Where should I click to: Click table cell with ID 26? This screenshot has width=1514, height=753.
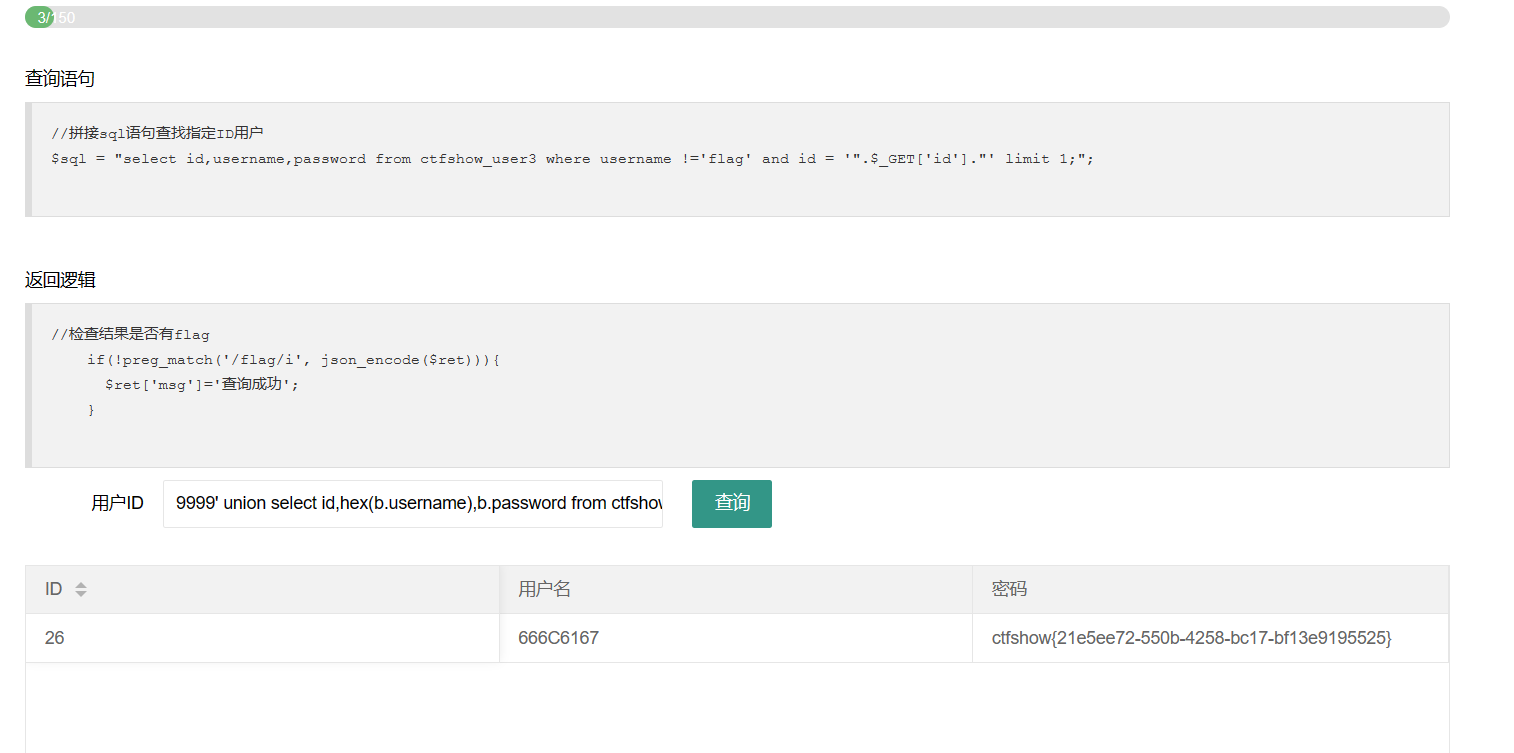pyautogui.click(x=262, y=638)
